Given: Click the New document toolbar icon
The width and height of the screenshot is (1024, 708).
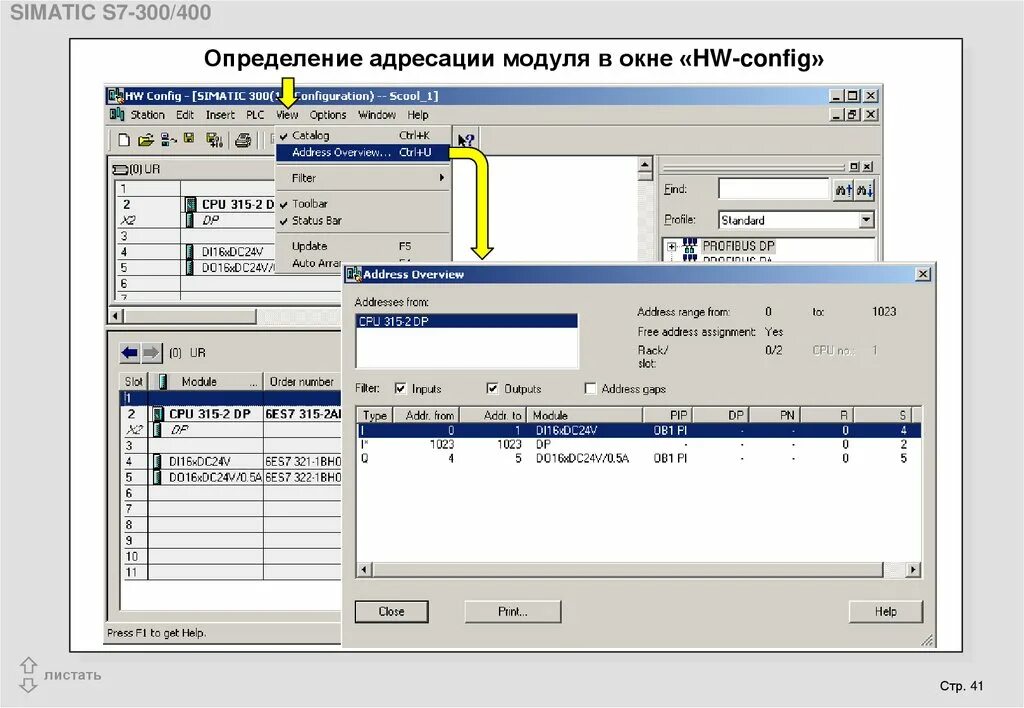Looking at the screenshot, I should click(124, 139).
